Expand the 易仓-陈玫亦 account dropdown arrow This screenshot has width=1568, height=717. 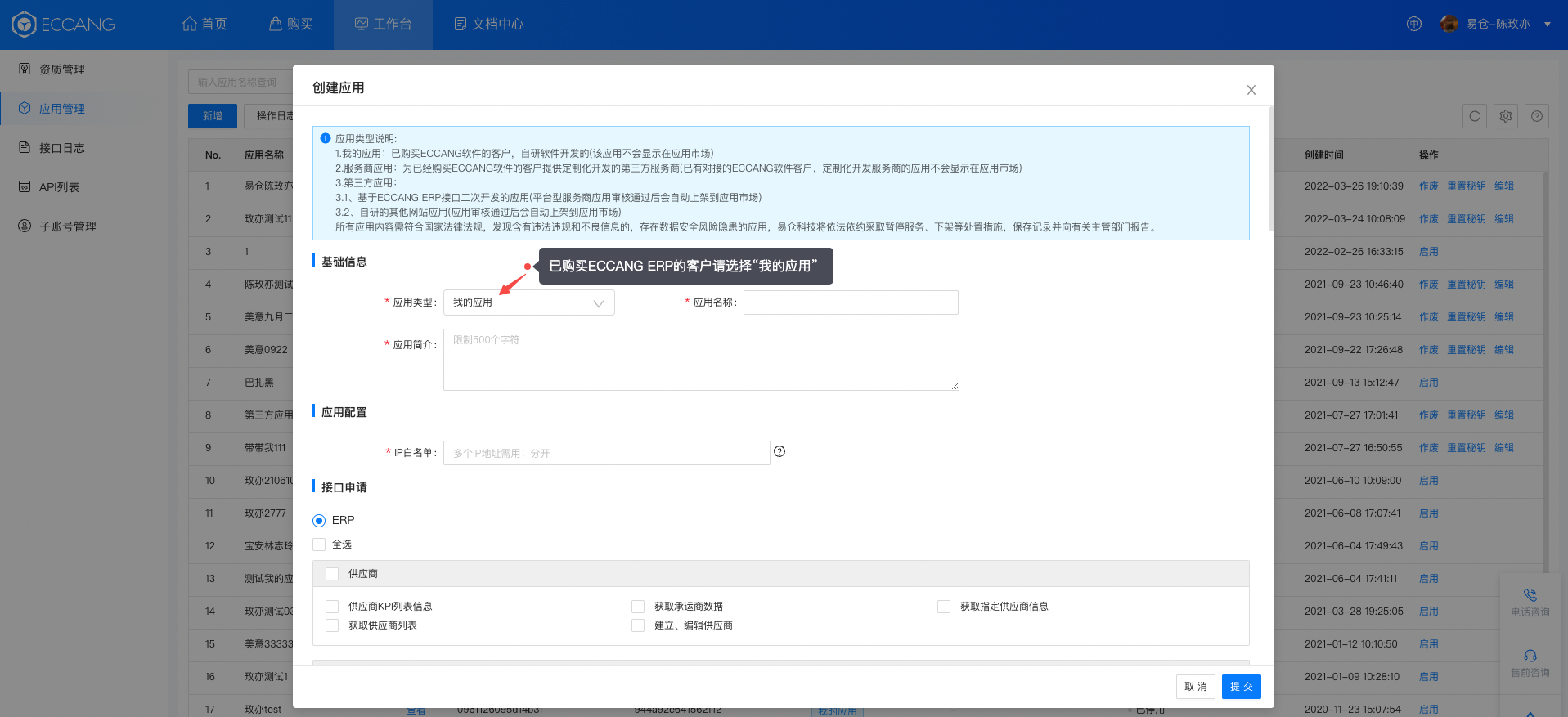tap(1548, 25)
